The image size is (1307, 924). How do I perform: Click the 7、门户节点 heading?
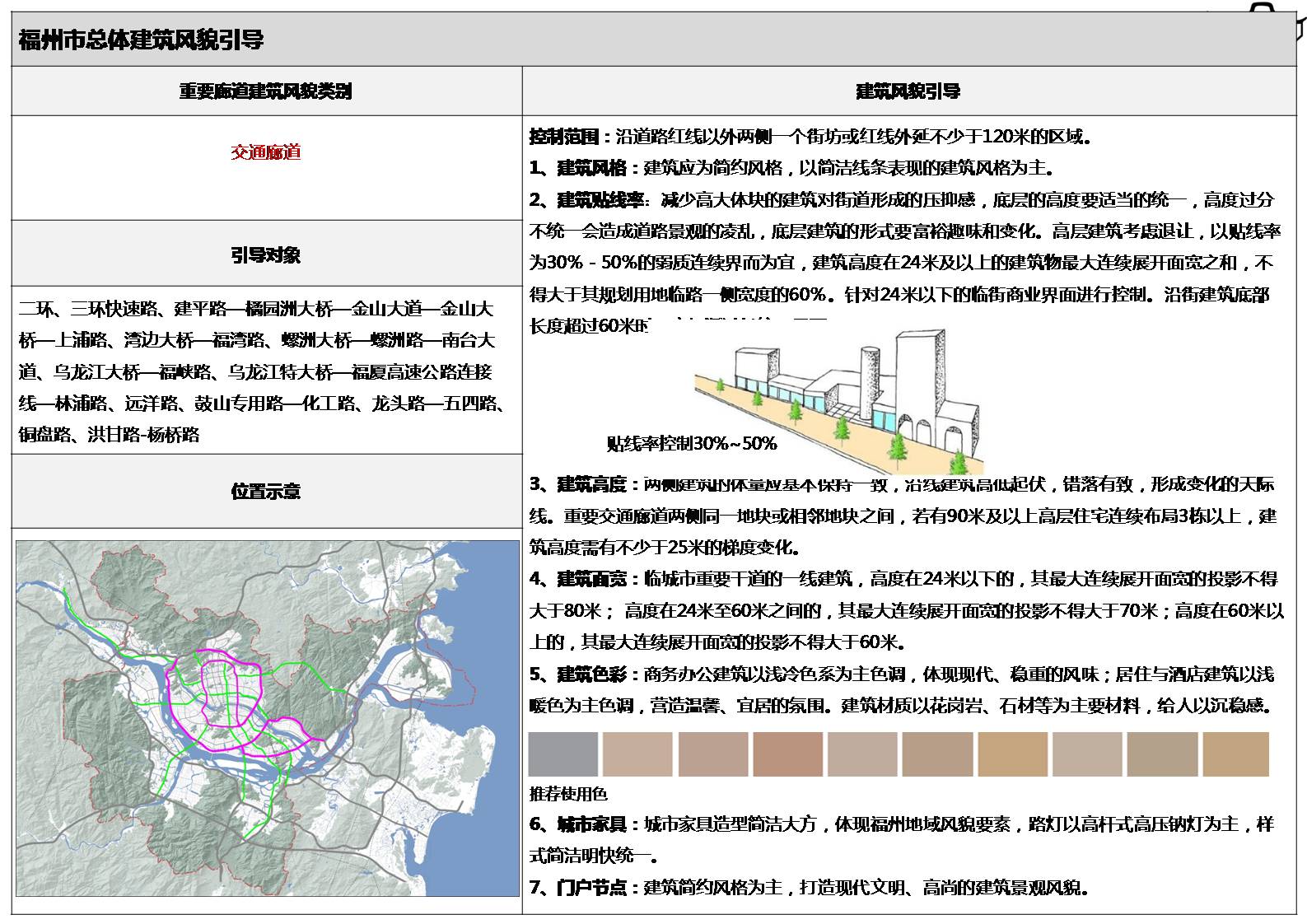click(x=578, y=888)
